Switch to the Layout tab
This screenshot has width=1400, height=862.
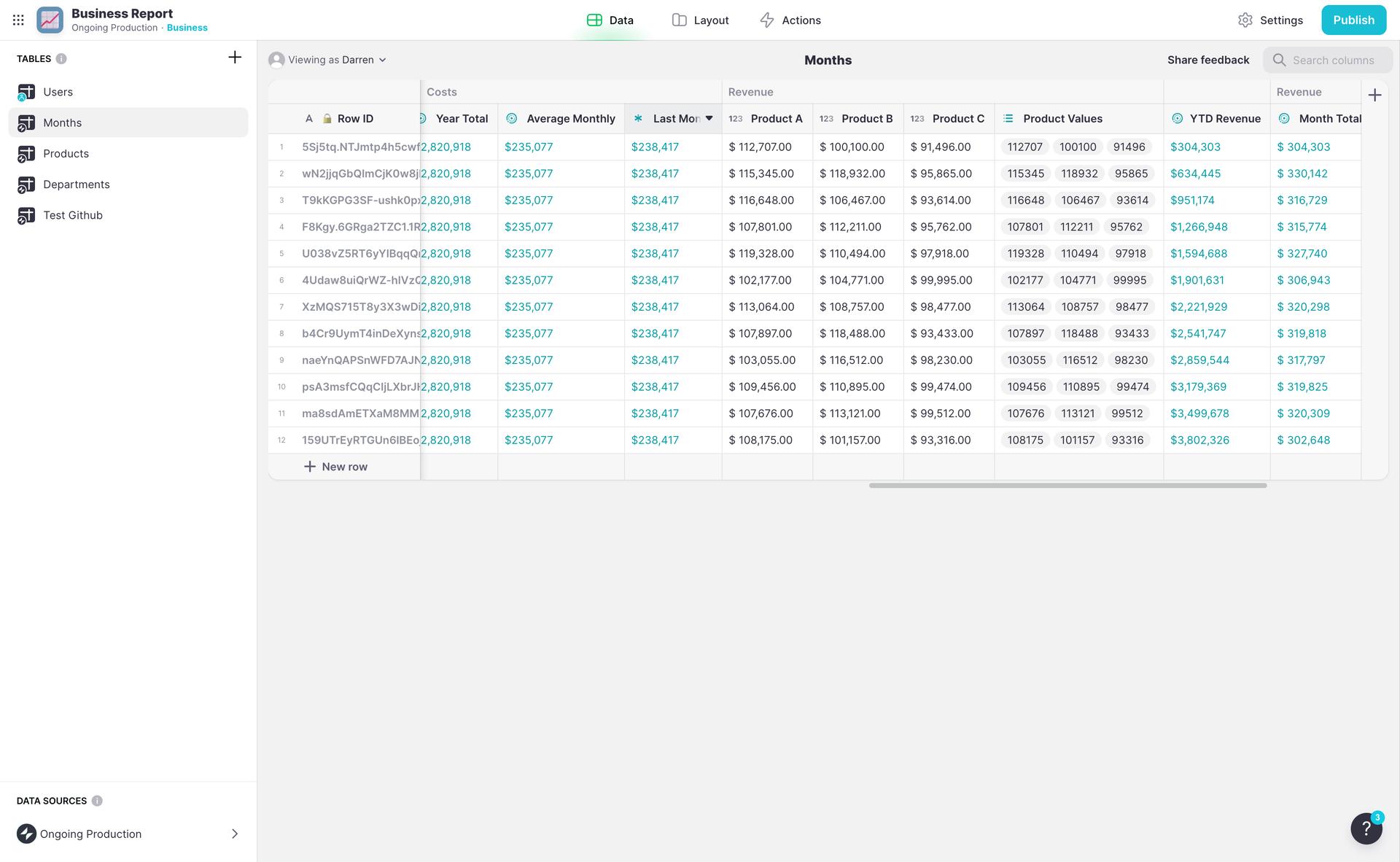click(699, 20)
